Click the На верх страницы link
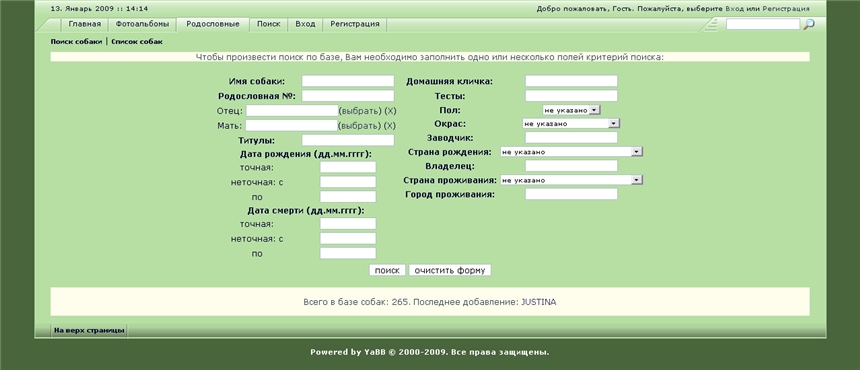 coord(89,330)
